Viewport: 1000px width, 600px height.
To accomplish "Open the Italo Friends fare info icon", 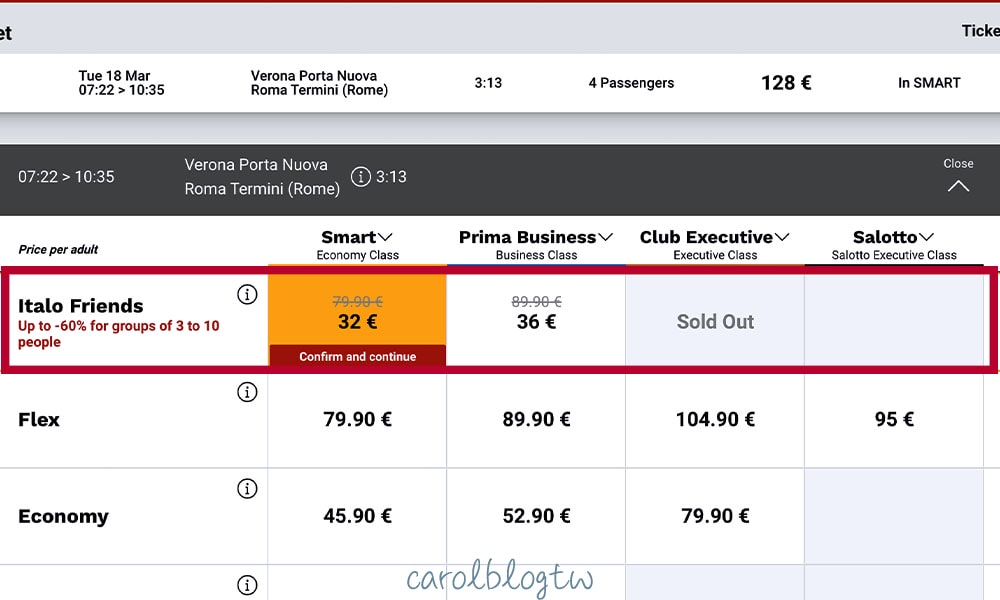I will [x=247, y=295].
